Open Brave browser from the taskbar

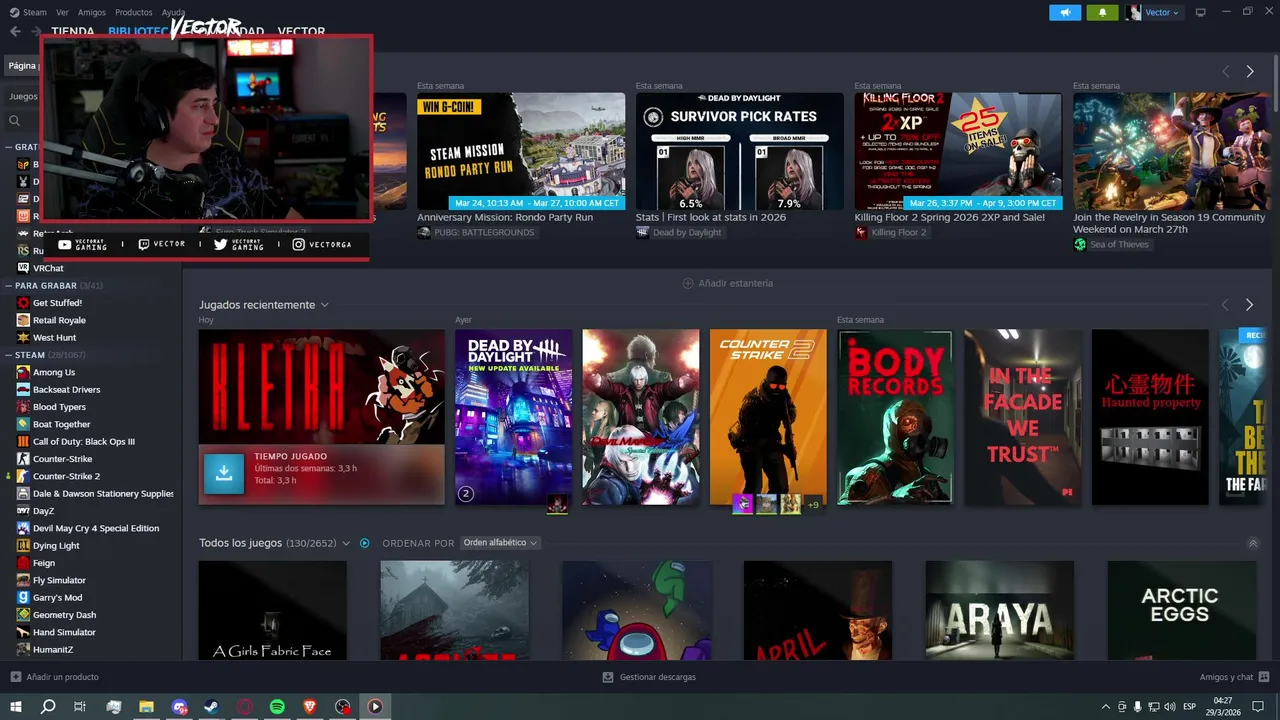click(x=310, y=707)
